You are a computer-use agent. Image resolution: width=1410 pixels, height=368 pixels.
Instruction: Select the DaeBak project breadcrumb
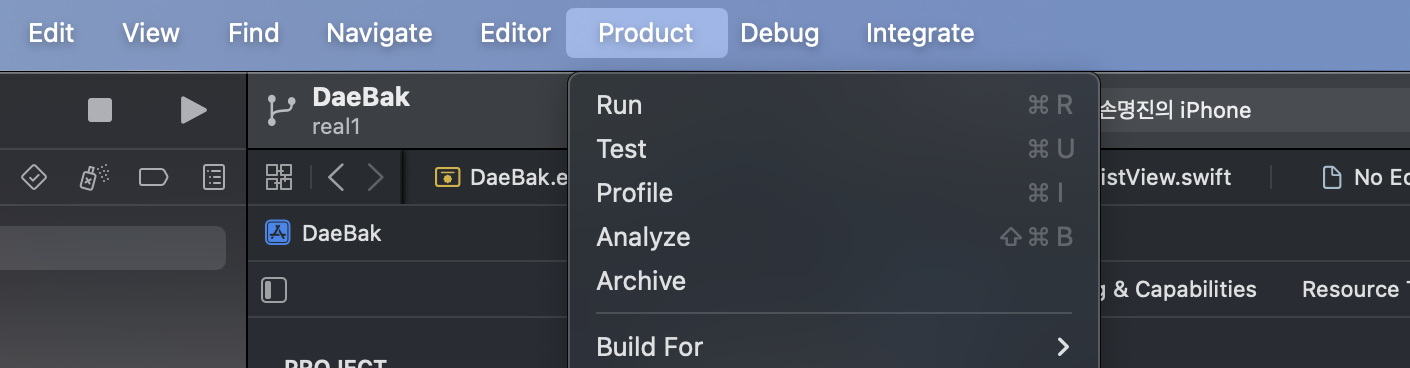[x=323, y=234]
